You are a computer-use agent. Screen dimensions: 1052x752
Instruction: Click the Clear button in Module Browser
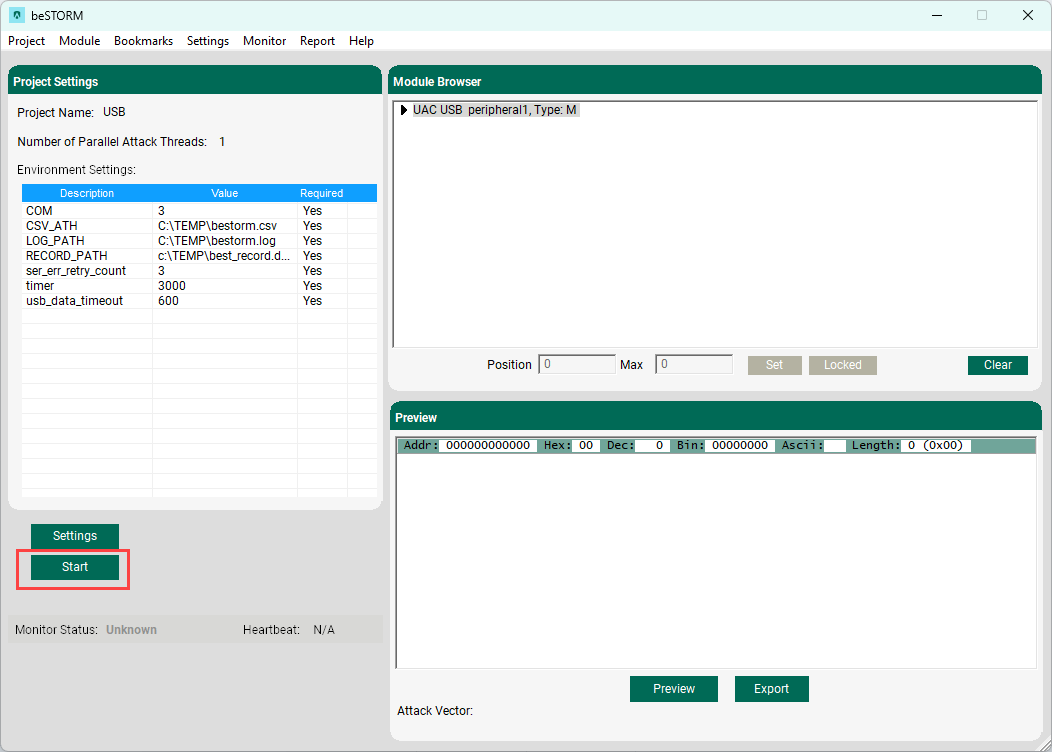[997, 365]
